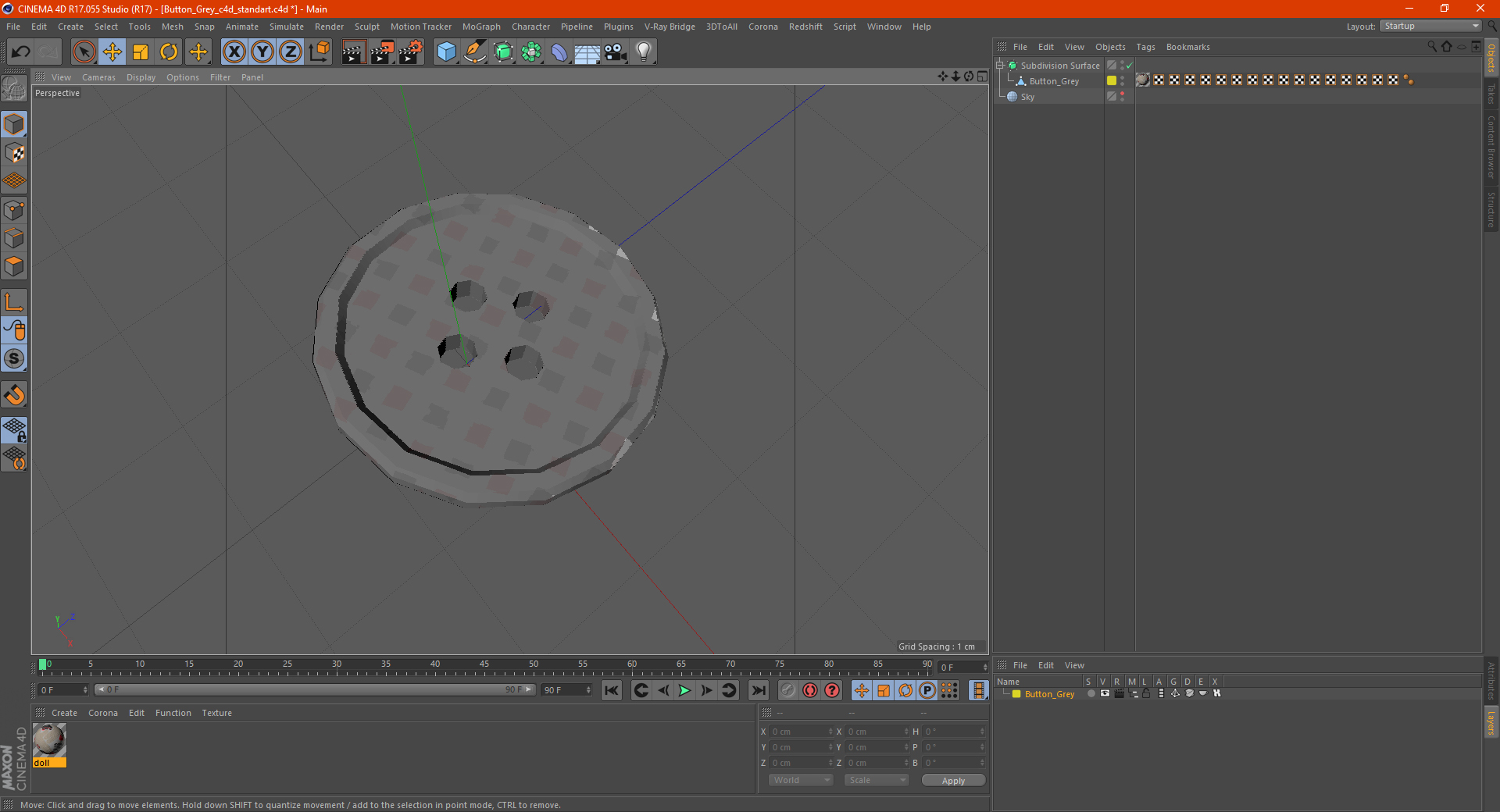Screen dimensions: 1500x812
Task: Go to start of animation
Action: (612, 690)
